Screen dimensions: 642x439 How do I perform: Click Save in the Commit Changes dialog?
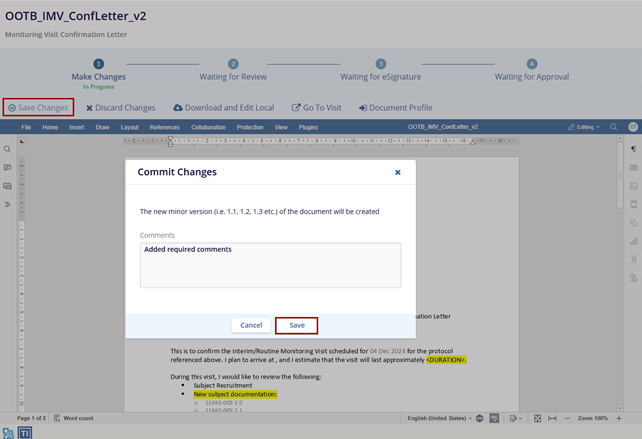[x=297, y=325]
